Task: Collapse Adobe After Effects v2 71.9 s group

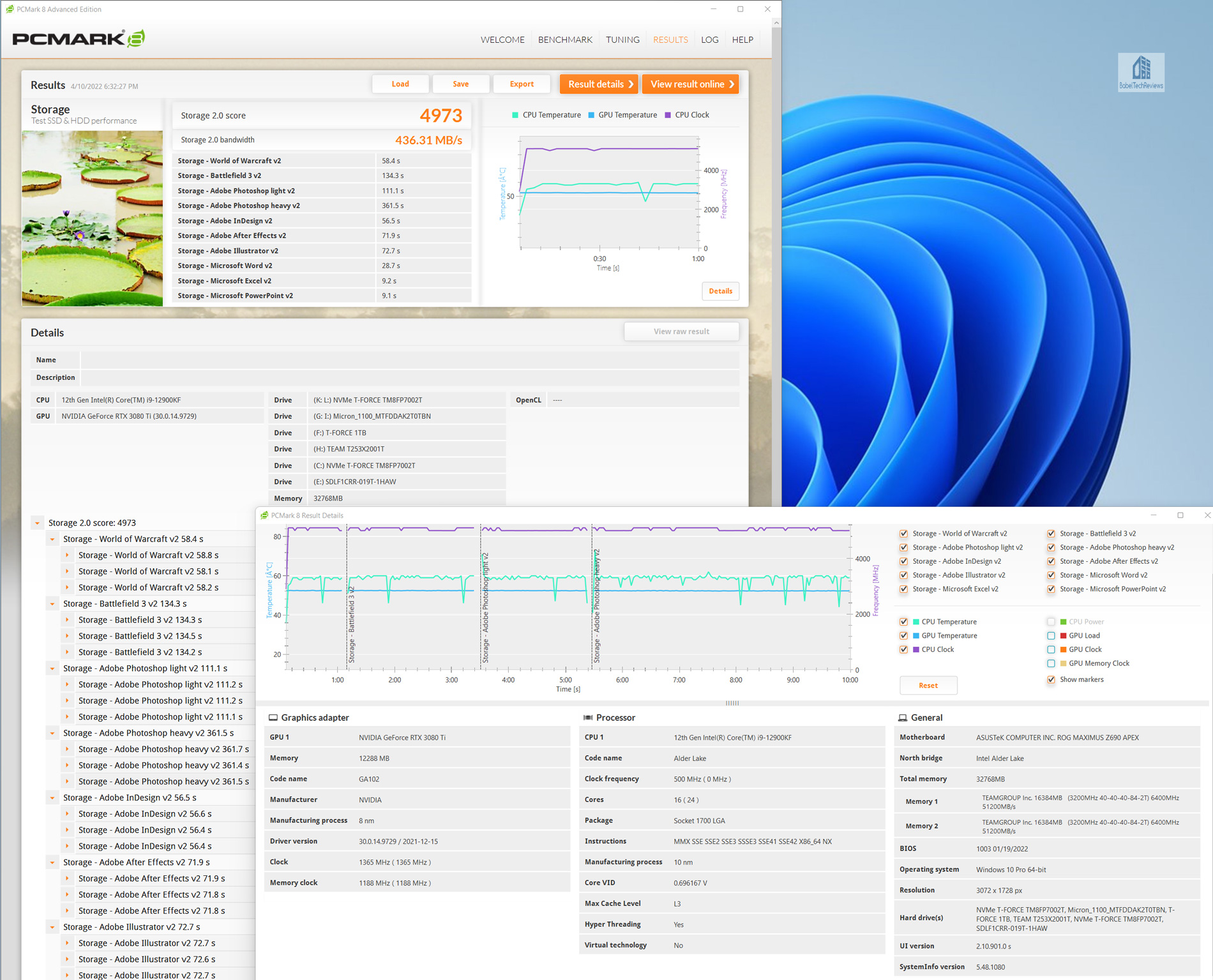Action: (52, 863)
